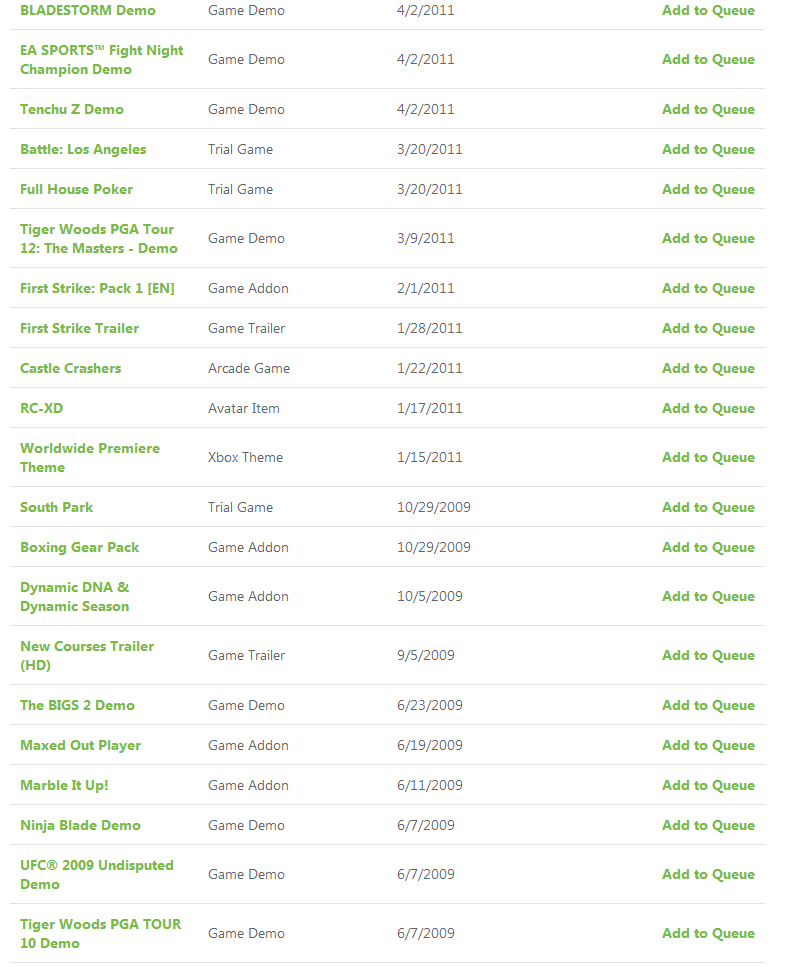804x967 pixels.
Task: Open the Boxing Gear Pack link
Action: point(80,548)
